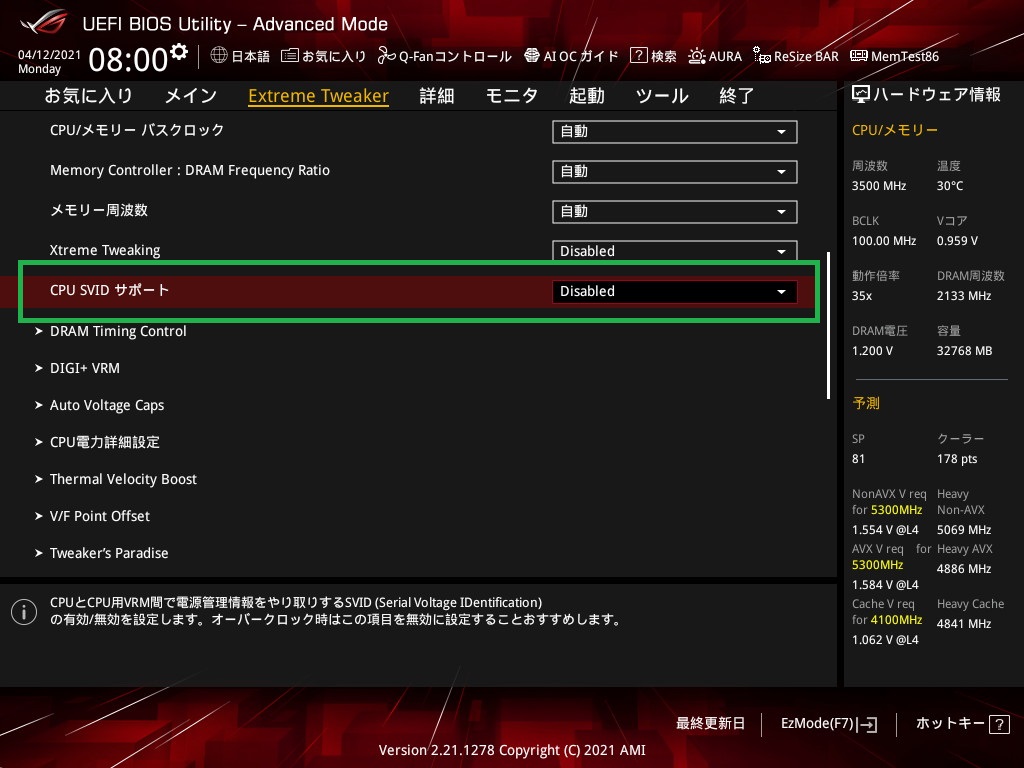
Task: Switch to メイン tab
Action: (191, 96)
